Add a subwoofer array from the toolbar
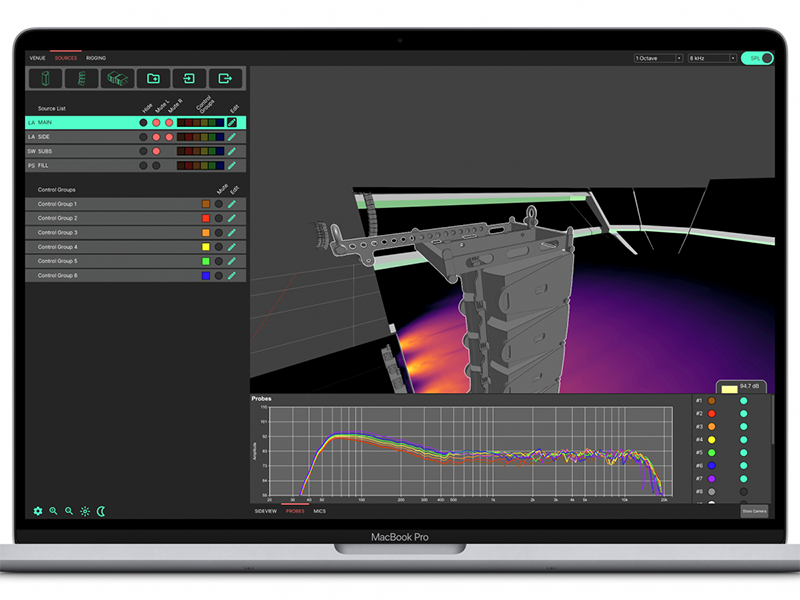This screenshot has width=800, height=600. coord(117,79)
